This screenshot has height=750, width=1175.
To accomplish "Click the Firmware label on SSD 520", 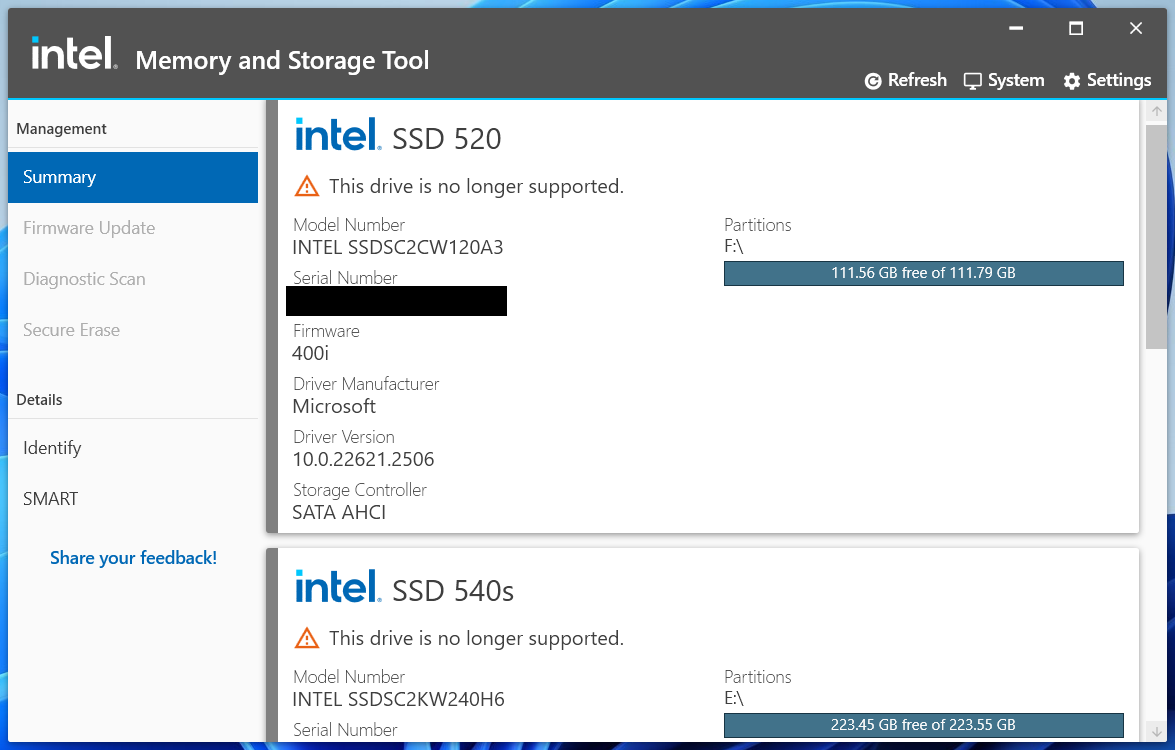I will coord(326,331).
